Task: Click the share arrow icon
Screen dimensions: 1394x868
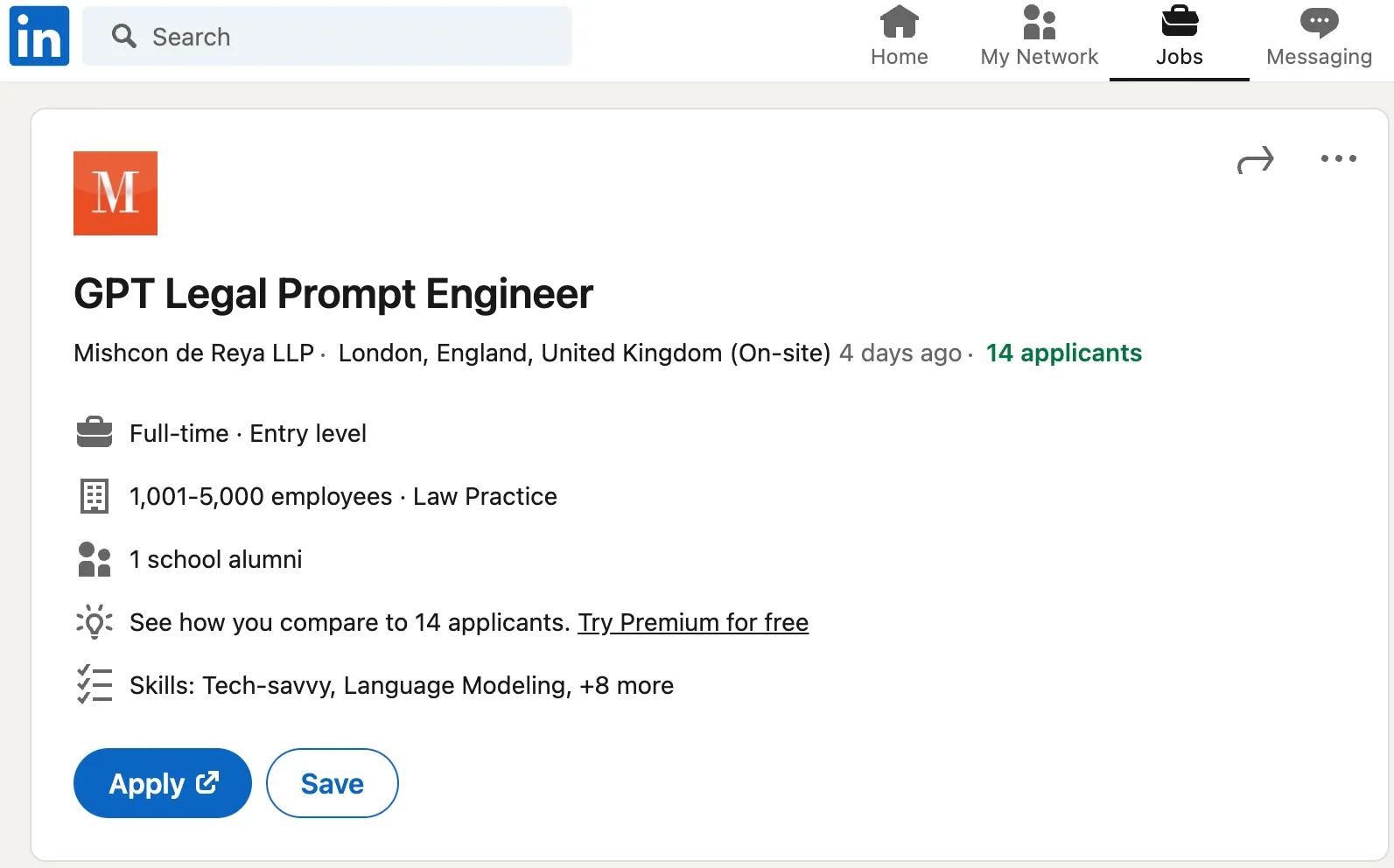Action: tap(1255, 159)
